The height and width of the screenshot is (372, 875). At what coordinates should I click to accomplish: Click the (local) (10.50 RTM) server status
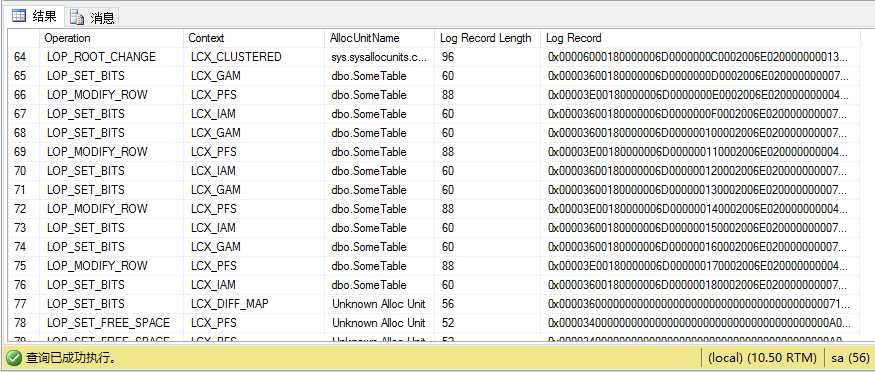[762, 357]
